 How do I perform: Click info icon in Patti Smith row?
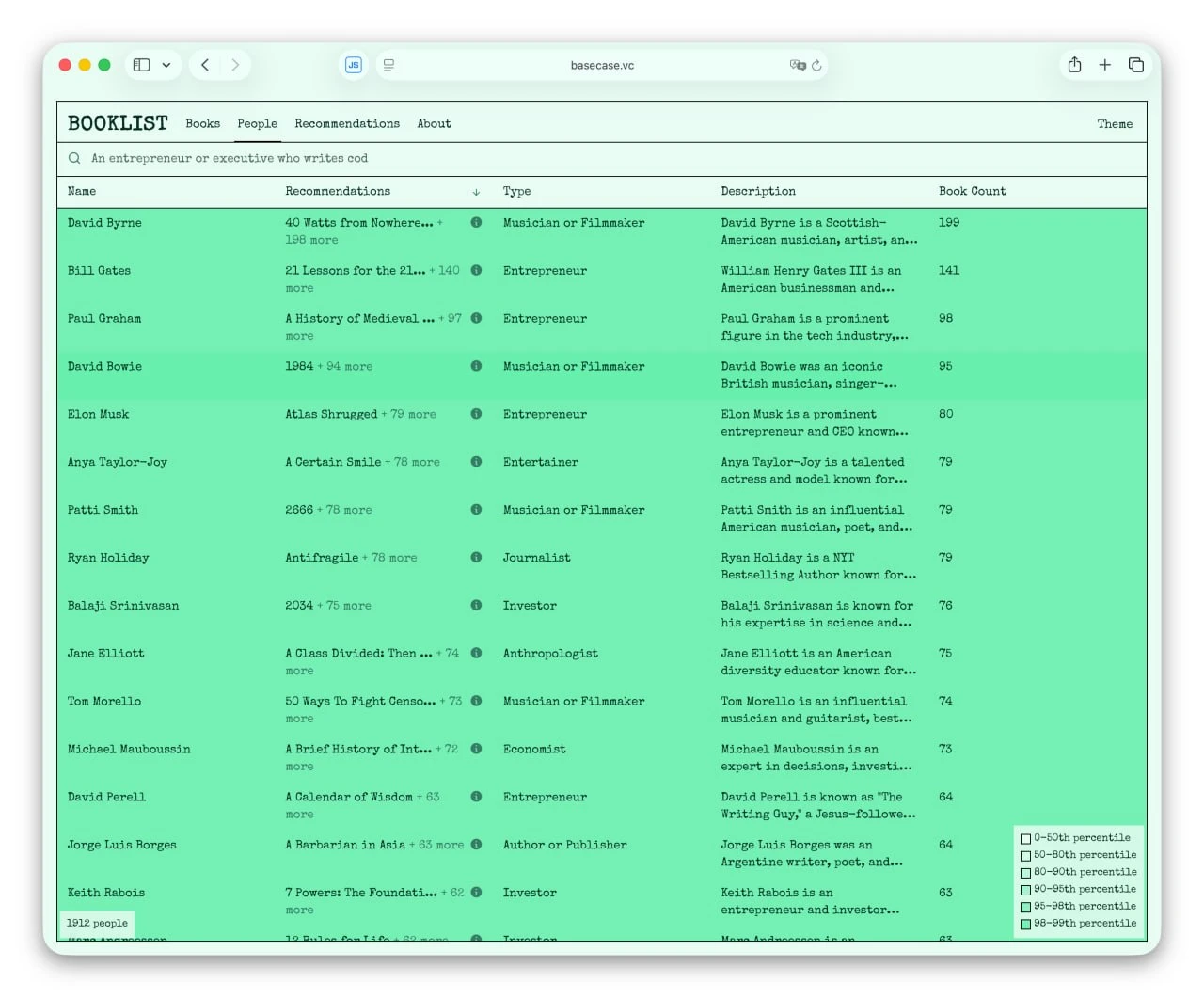pyautogui.click(x=476, y=510)
